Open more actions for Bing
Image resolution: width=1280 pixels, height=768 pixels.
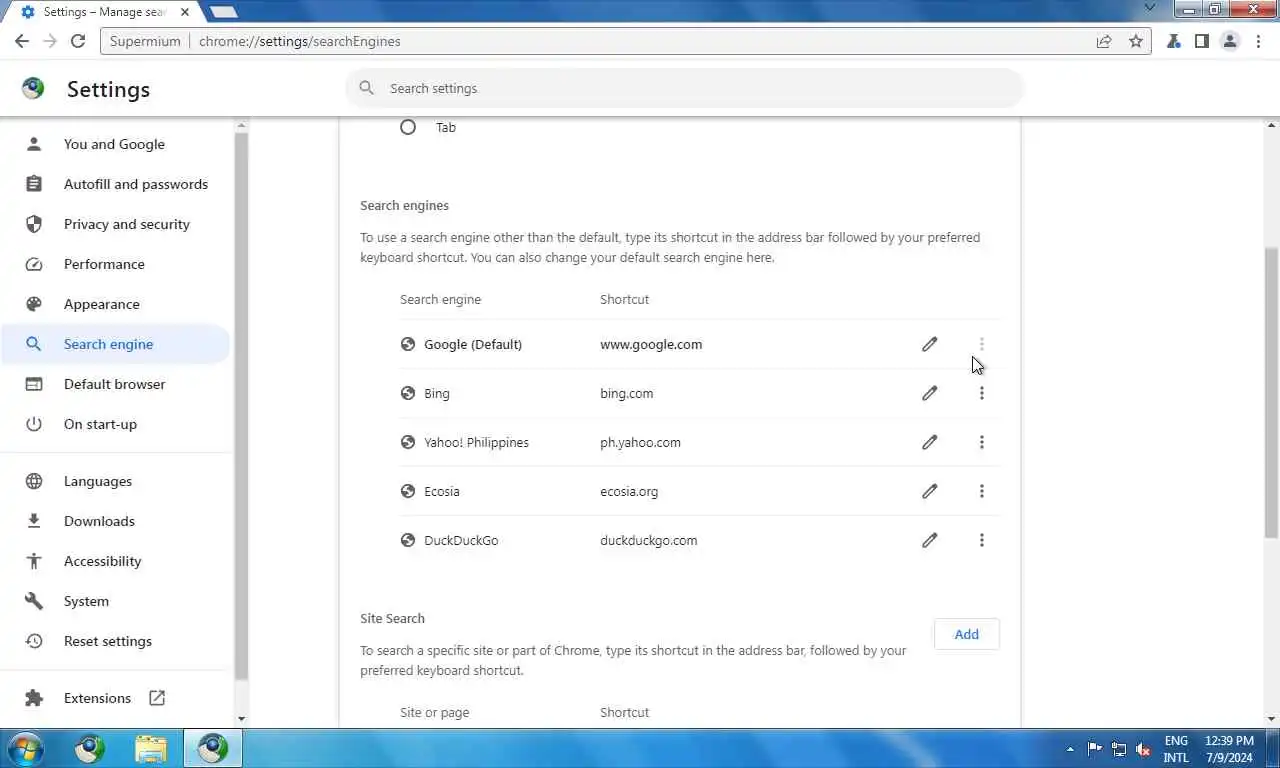[982, 393]
